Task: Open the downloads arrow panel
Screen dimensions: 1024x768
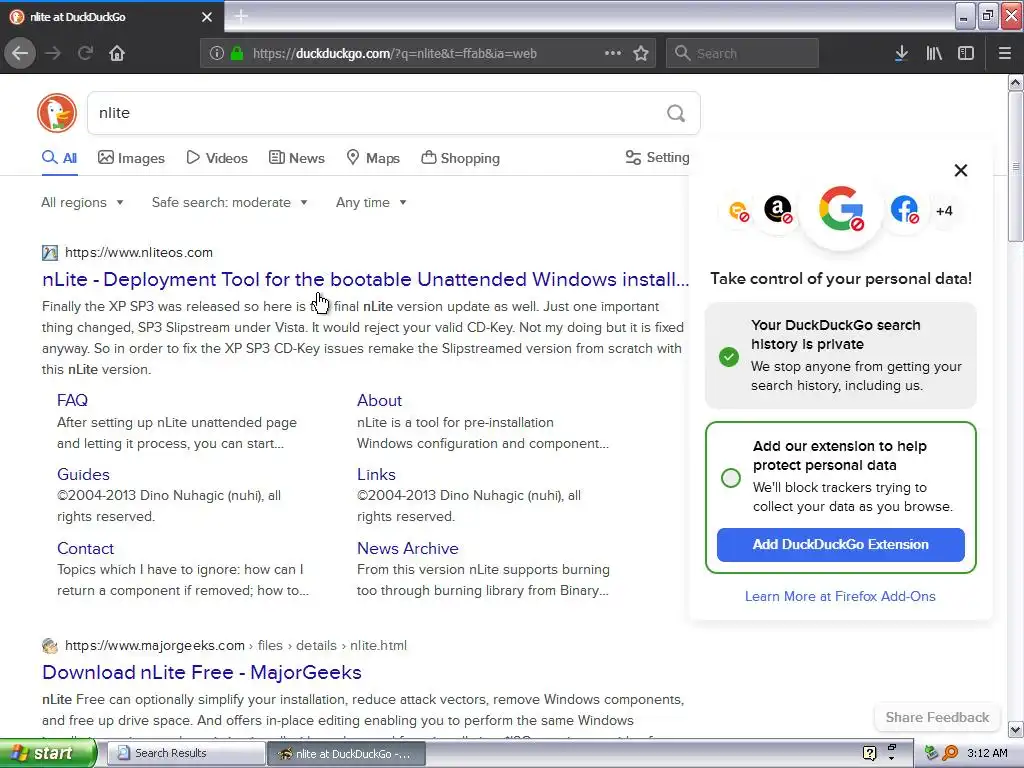Action: (x=901, y=54)
